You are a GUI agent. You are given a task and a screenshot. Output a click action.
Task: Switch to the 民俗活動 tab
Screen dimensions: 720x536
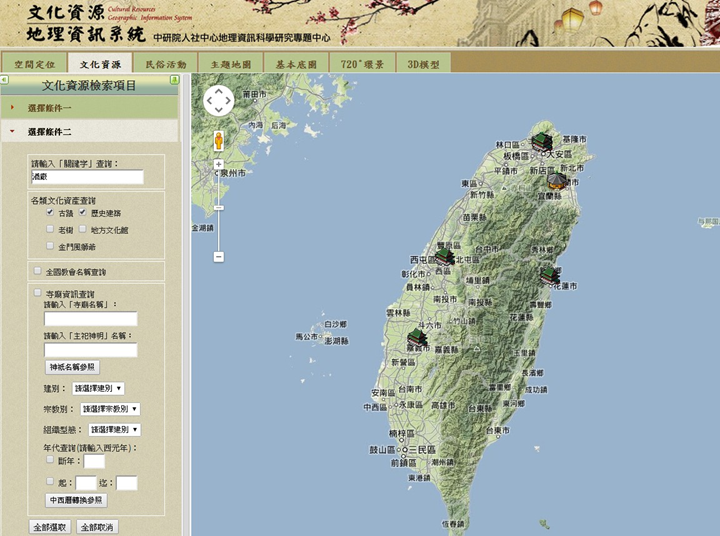click(165, 63)
